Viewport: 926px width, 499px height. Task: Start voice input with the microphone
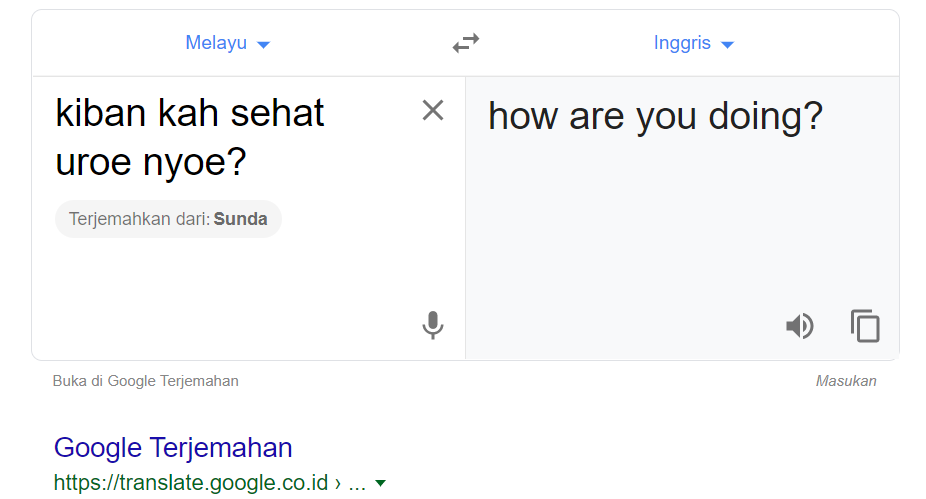433,325
